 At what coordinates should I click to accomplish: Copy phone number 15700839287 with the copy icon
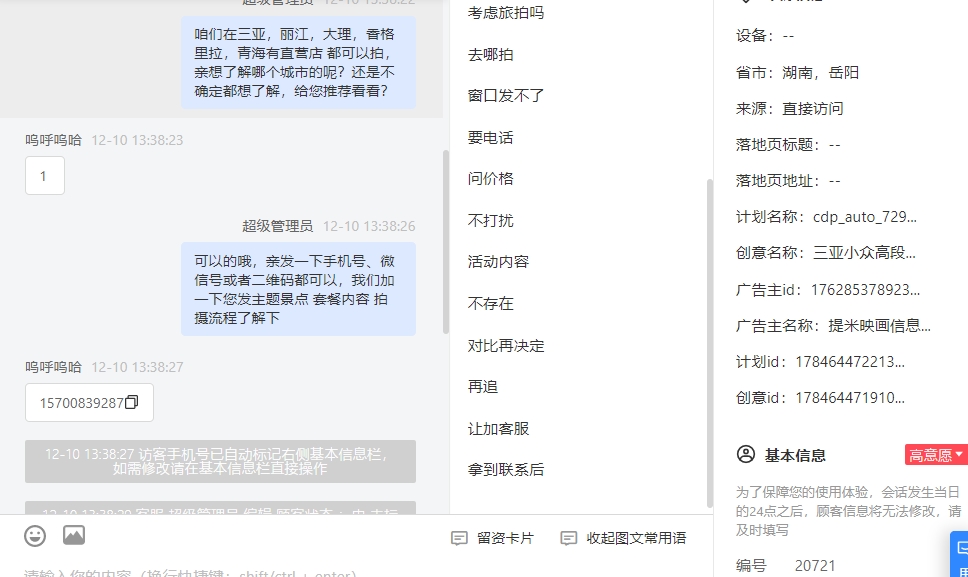131,402
